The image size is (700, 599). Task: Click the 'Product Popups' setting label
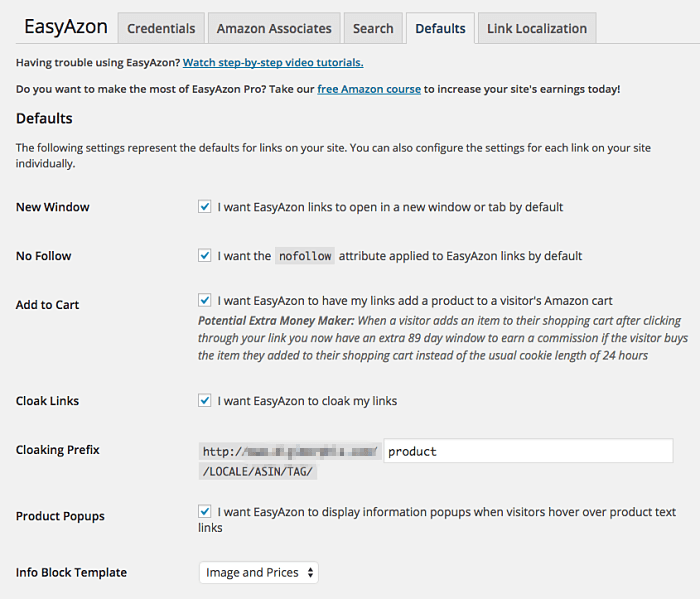pos(60,516)
